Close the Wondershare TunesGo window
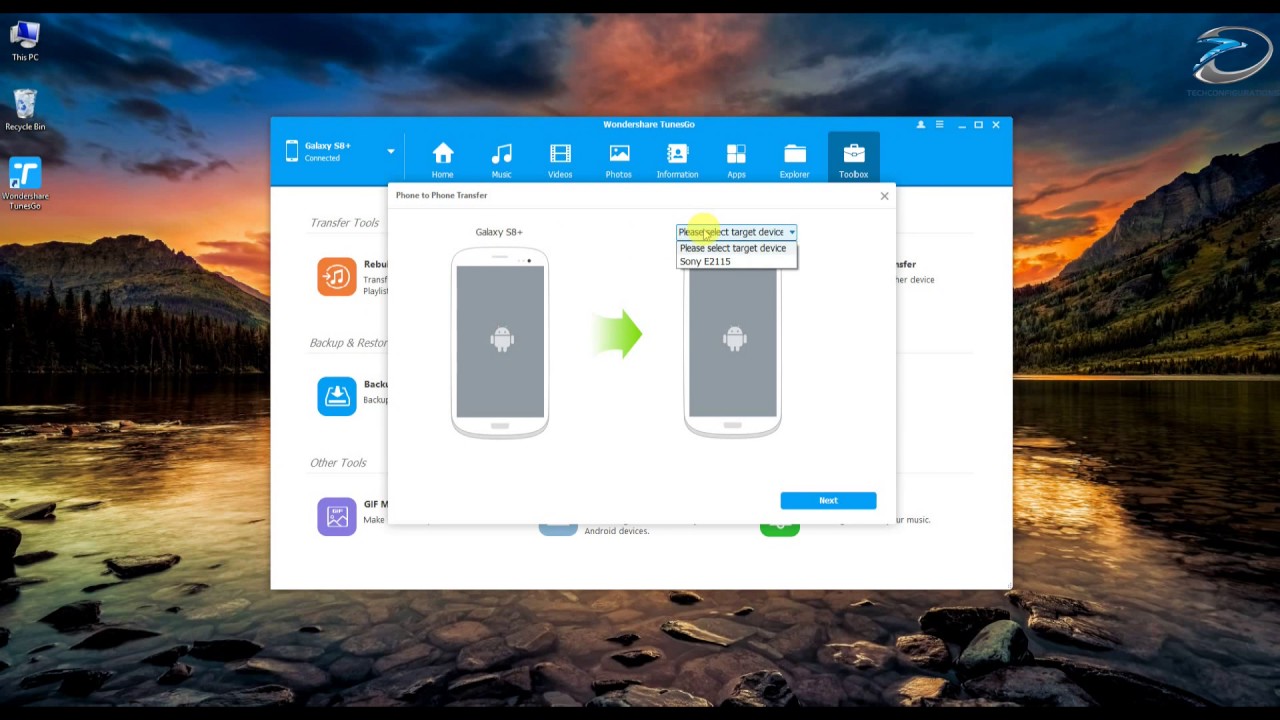The height and width of the screenshot is (720, 1280). click(x=996, y=125)
